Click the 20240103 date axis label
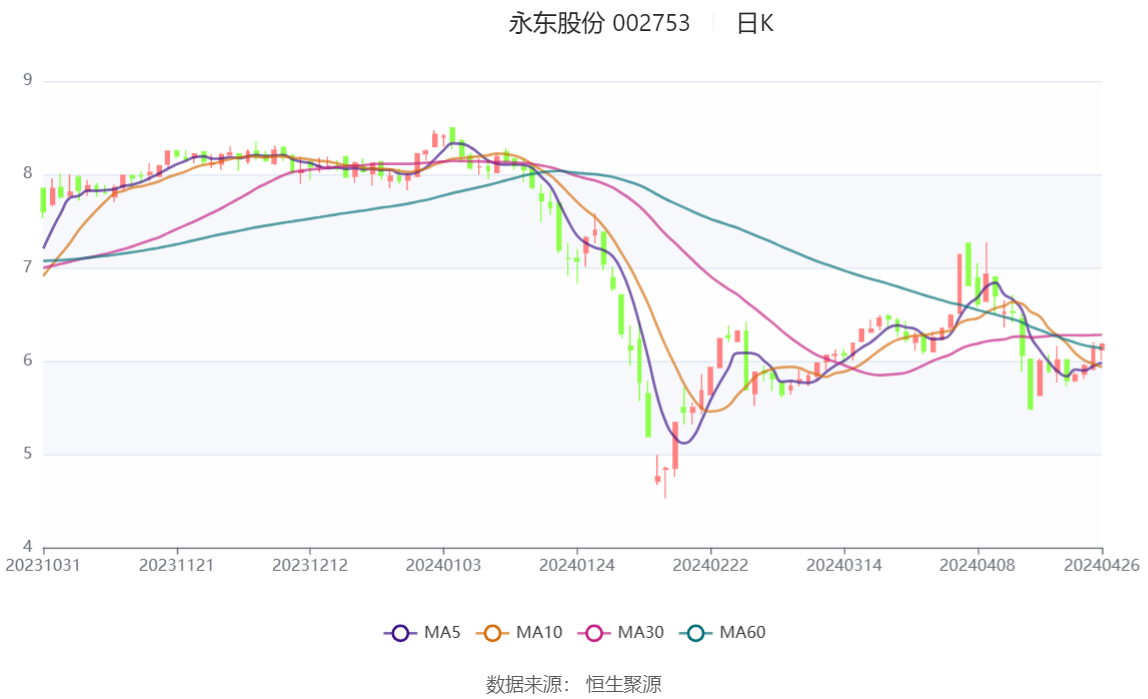The width and height of the screenshot is (1148, 699). [443, 566]
